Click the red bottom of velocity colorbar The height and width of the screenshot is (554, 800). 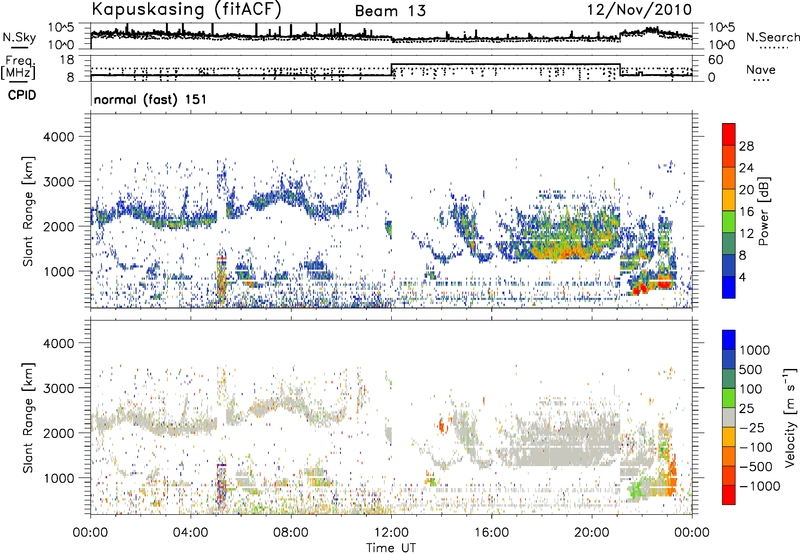point(729,495)
